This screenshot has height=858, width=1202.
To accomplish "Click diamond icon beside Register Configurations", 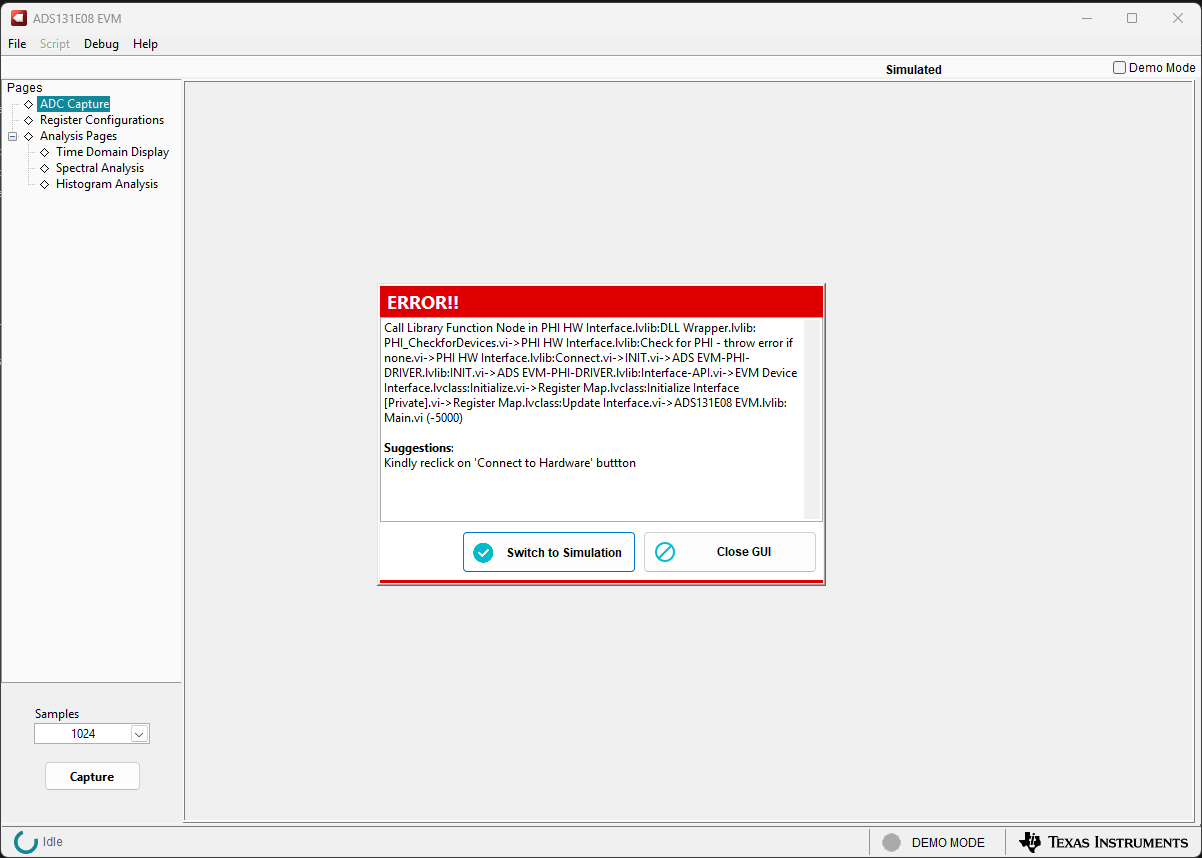I will 28,120.
